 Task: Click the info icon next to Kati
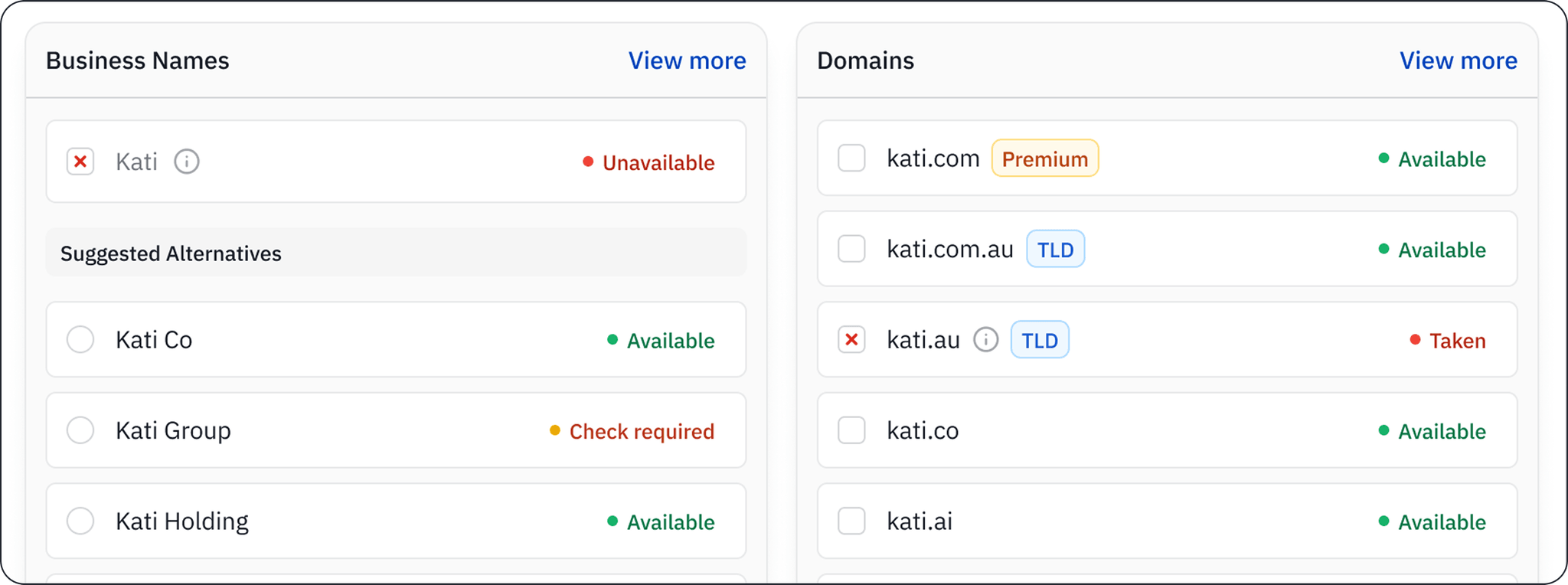(x=187, y=162)
